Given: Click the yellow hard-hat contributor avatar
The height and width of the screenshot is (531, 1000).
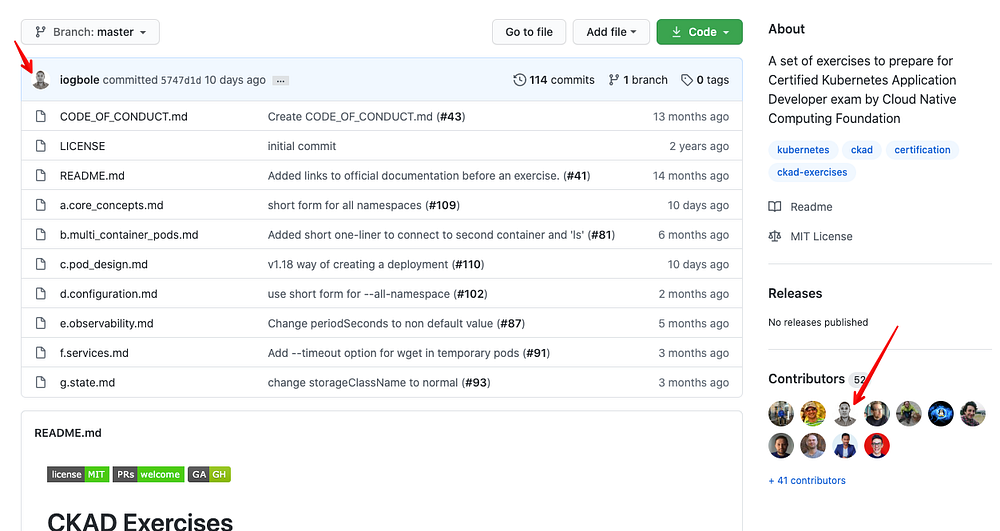Looking at the screenshot, I should 813,414.
